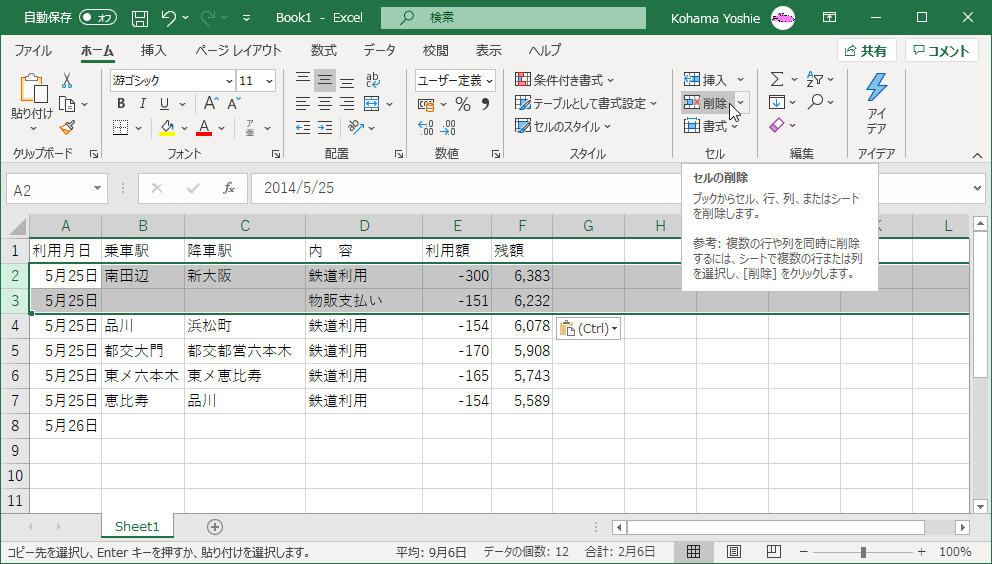Increase indent of cell content
The image size is (992, 564).
tap(325, 128)
